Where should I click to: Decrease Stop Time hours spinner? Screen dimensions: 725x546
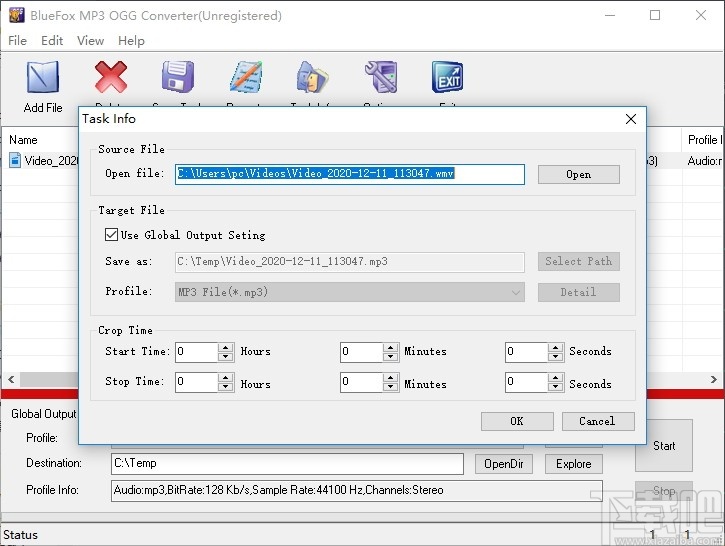[226, 387]
